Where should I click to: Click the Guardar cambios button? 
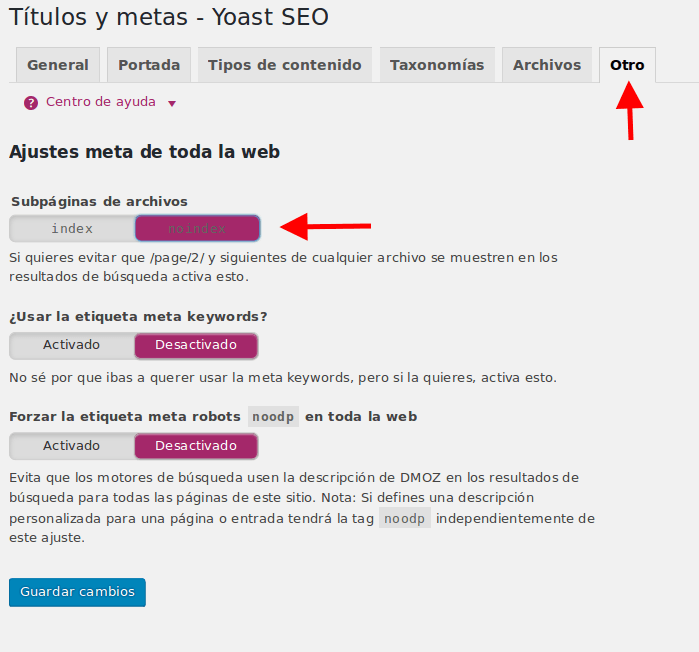[x=77, y=592]
